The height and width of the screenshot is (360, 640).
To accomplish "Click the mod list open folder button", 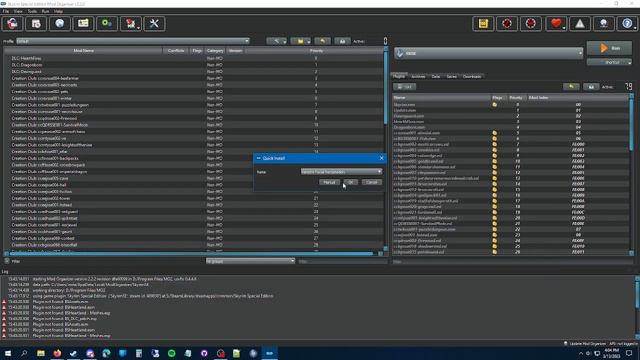I will coord(301,41).
